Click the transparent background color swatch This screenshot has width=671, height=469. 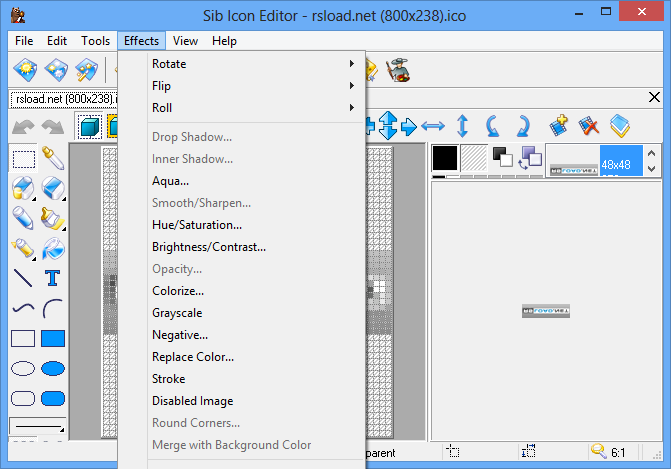click(474, 158)
